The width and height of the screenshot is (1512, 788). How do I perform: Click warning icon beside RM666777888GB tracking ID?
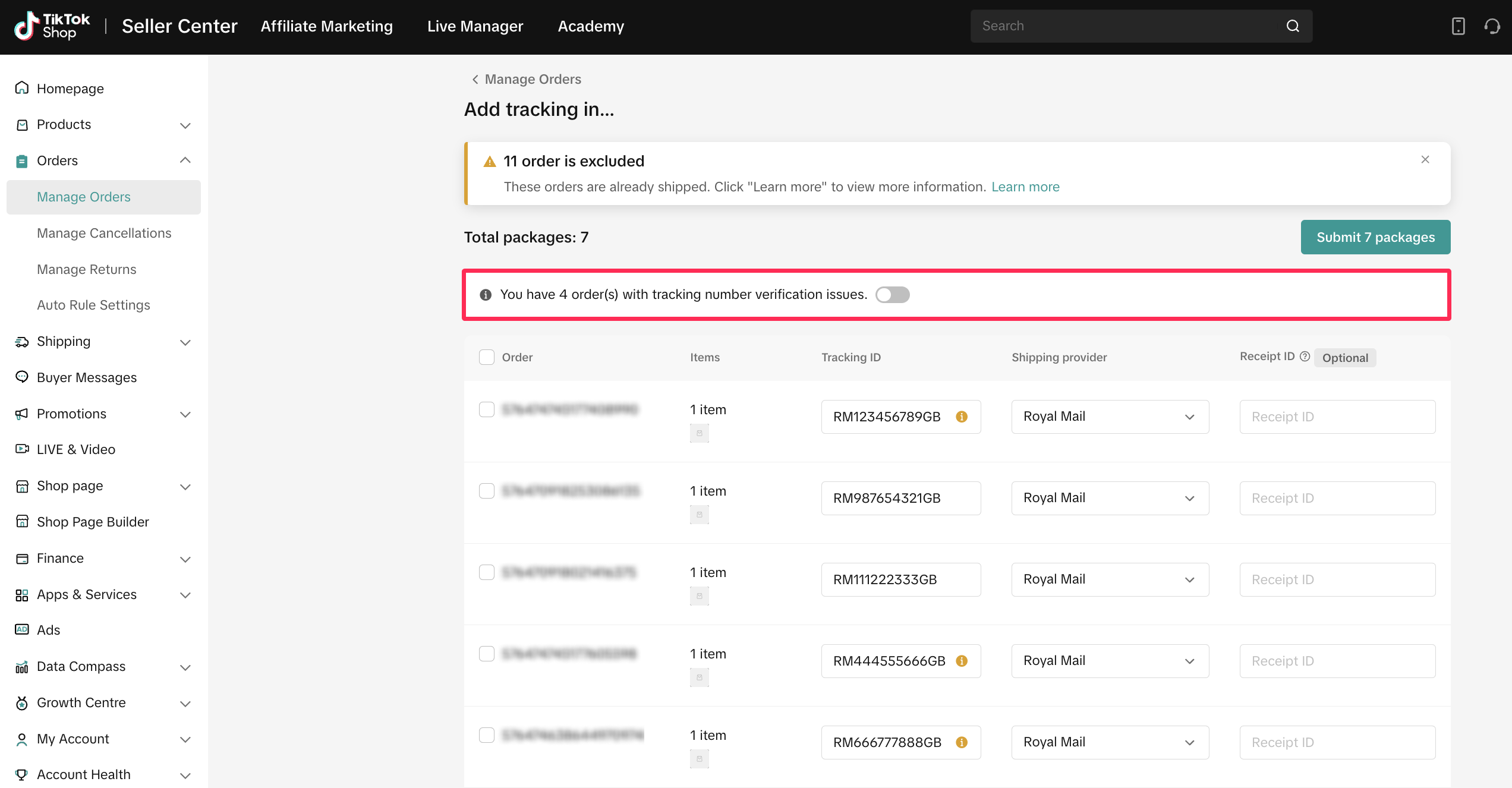click(x=962, y=742)
